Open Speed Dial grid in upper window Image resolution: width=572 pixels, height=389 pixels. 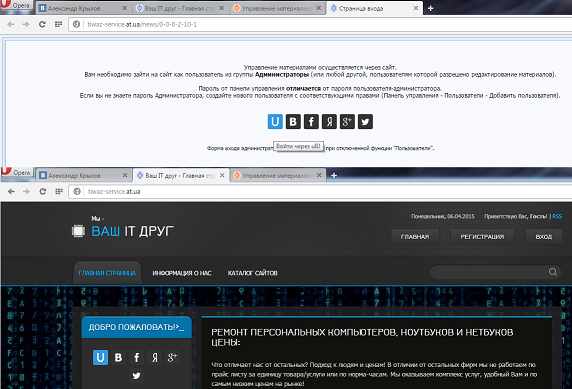pyautogui.click(x=58, y=24)
